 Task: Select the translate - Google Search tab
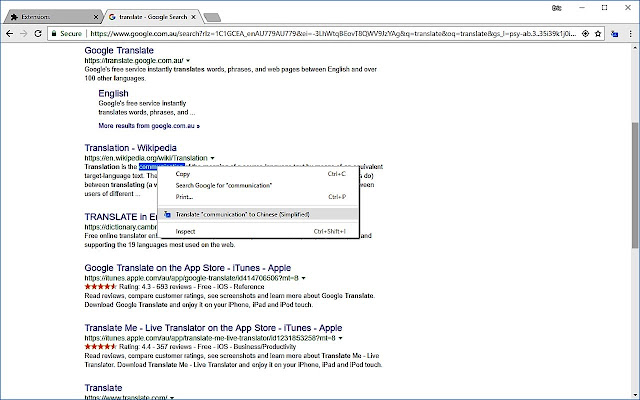pyautogui.click(x=153, y=17)
